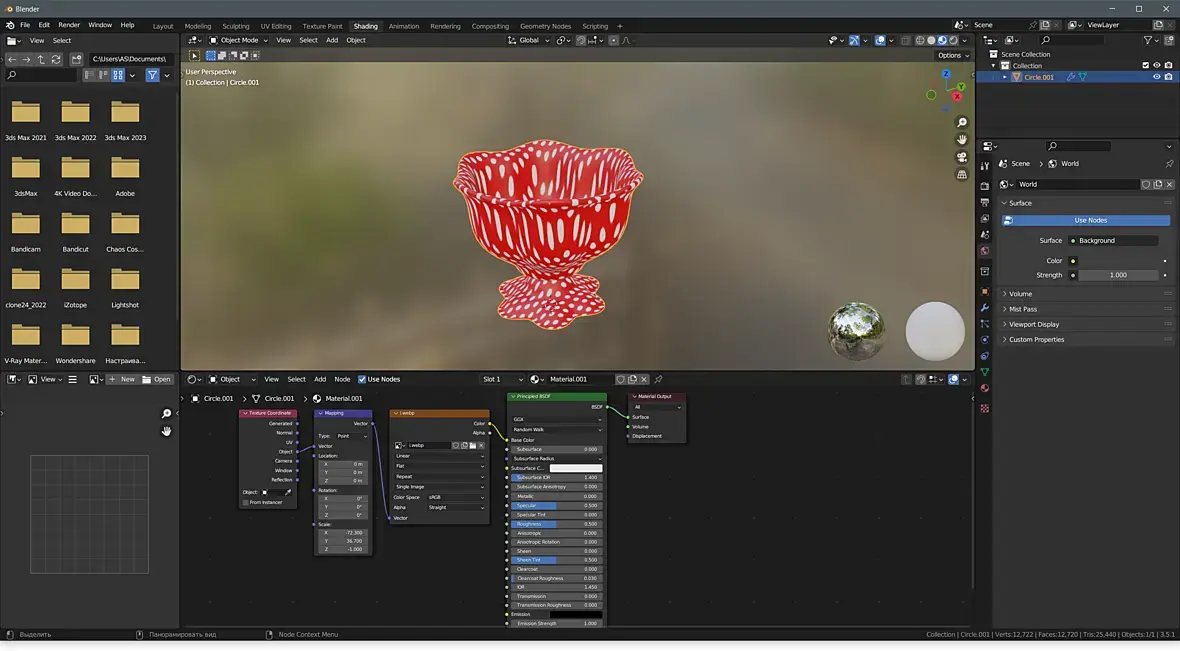
Task: Click the viewport zoom magnifier gizmo
Action: [x=962, y=123]
